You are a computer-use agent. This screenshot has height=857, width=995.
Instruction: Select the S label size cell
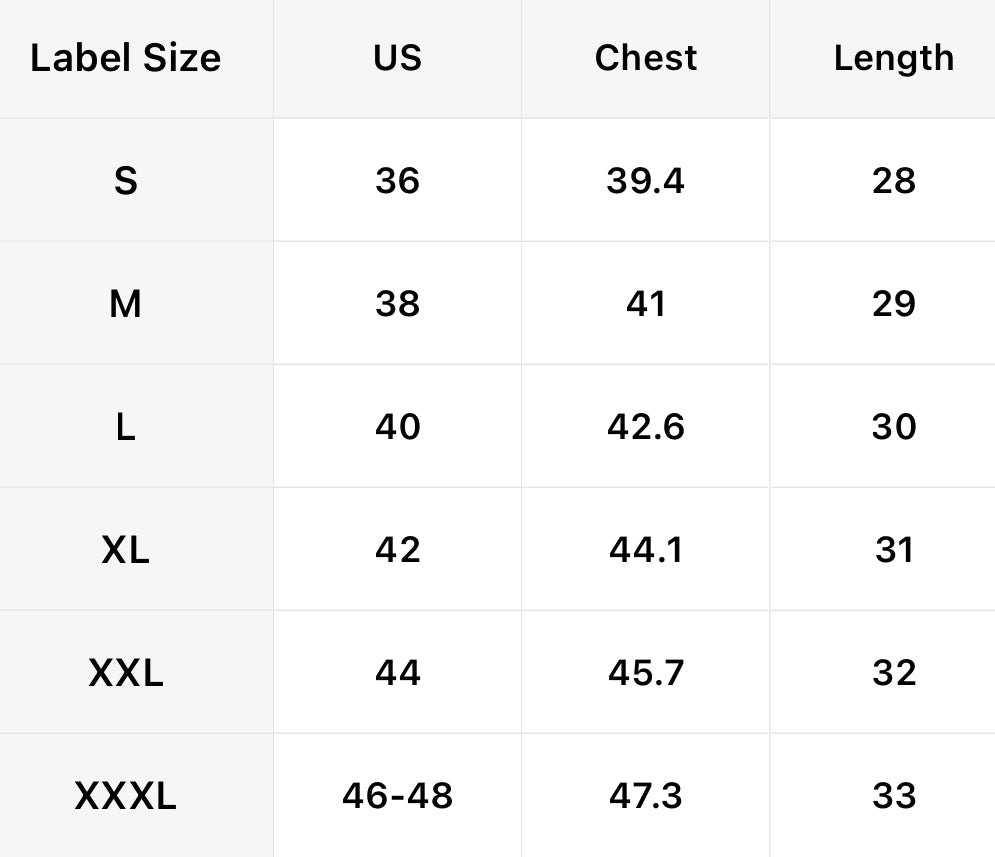click(x=125, y=181)
